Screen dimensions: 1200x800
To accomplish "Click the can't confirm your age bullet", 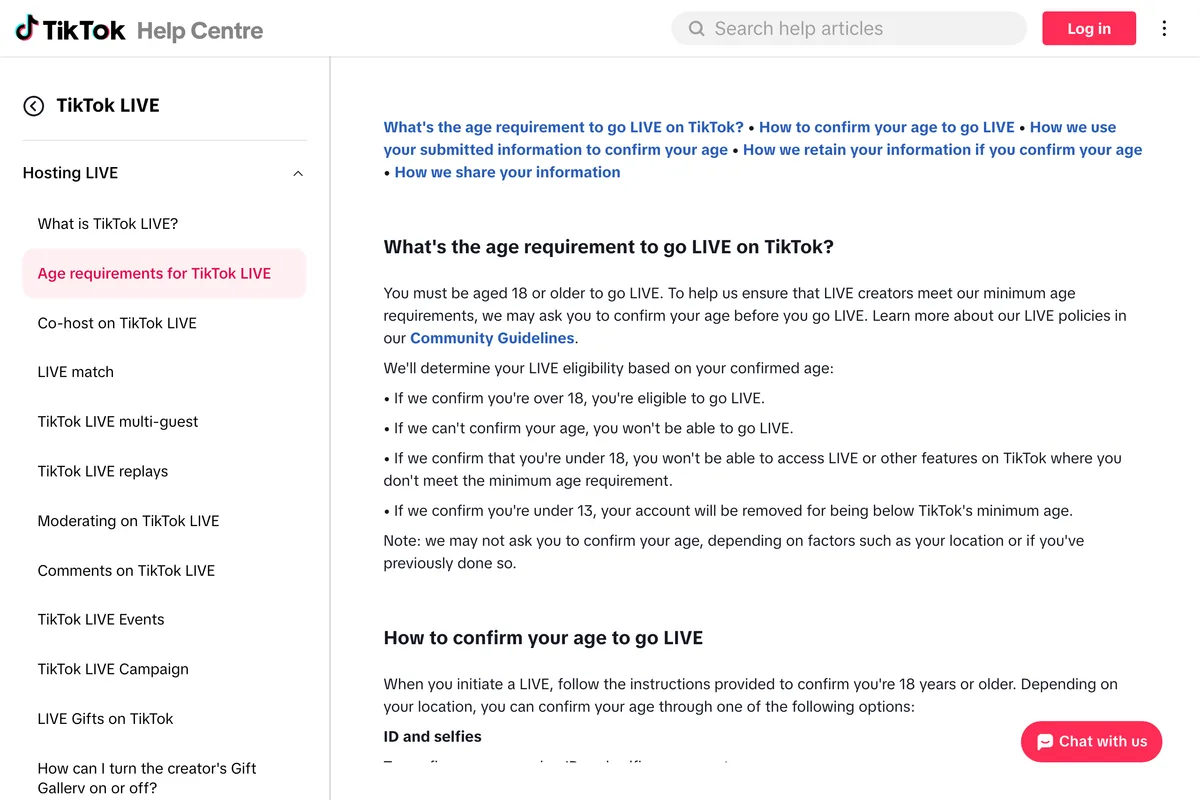I will [588, 428].
